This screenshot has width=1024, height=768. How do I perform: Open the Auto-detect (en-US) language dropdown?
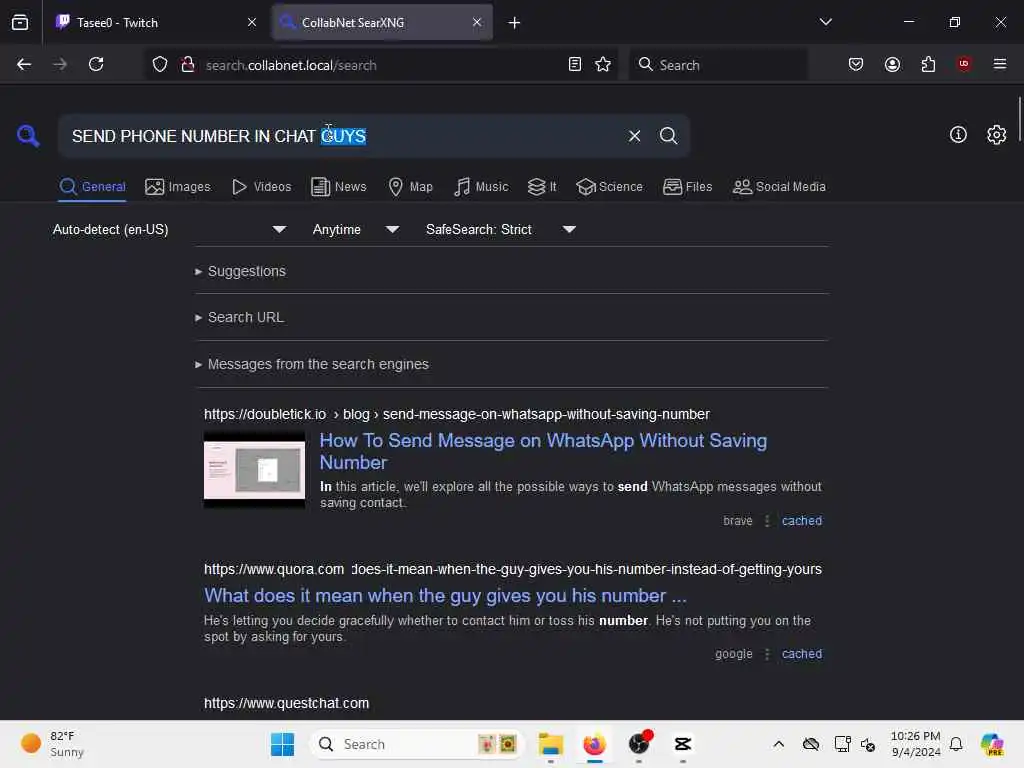click(x=169, y=229)
